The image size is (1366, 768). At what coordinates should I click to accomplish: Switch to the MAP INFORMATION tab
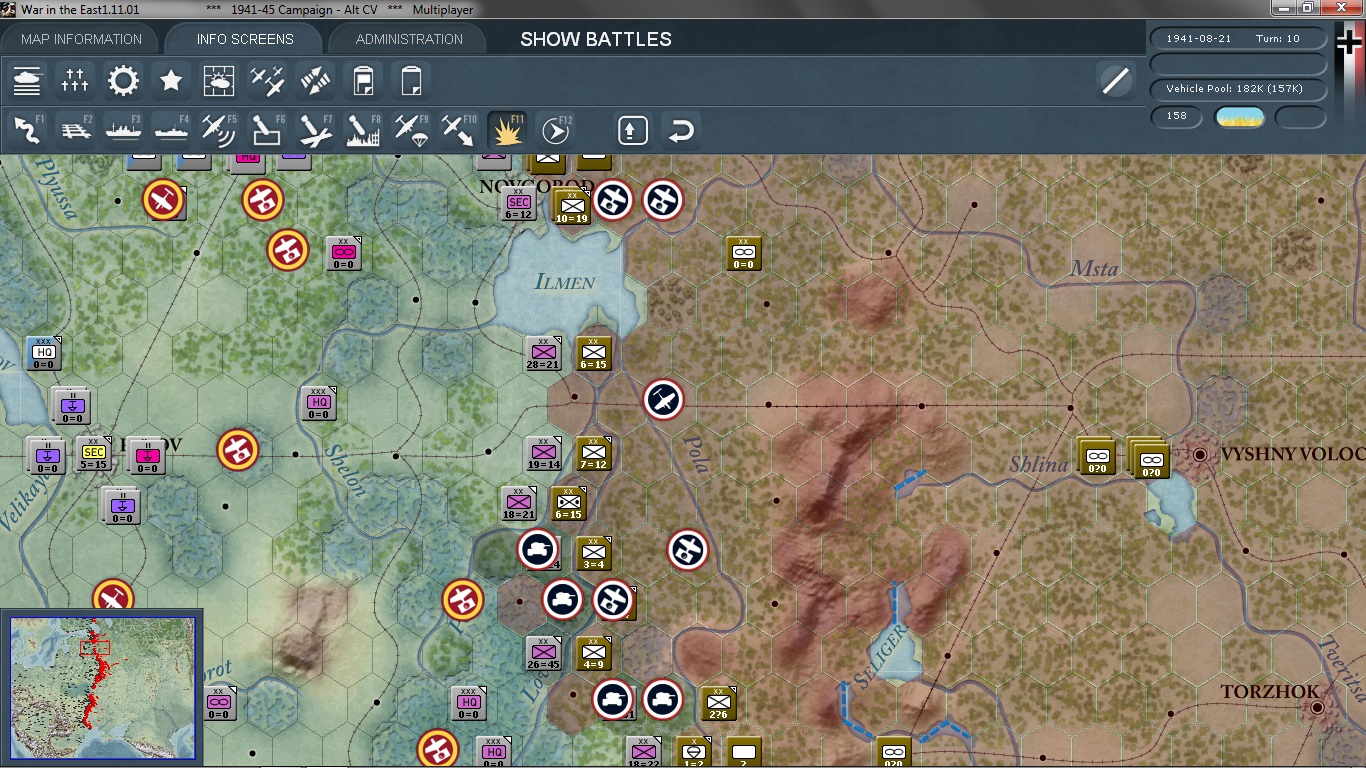82,39
